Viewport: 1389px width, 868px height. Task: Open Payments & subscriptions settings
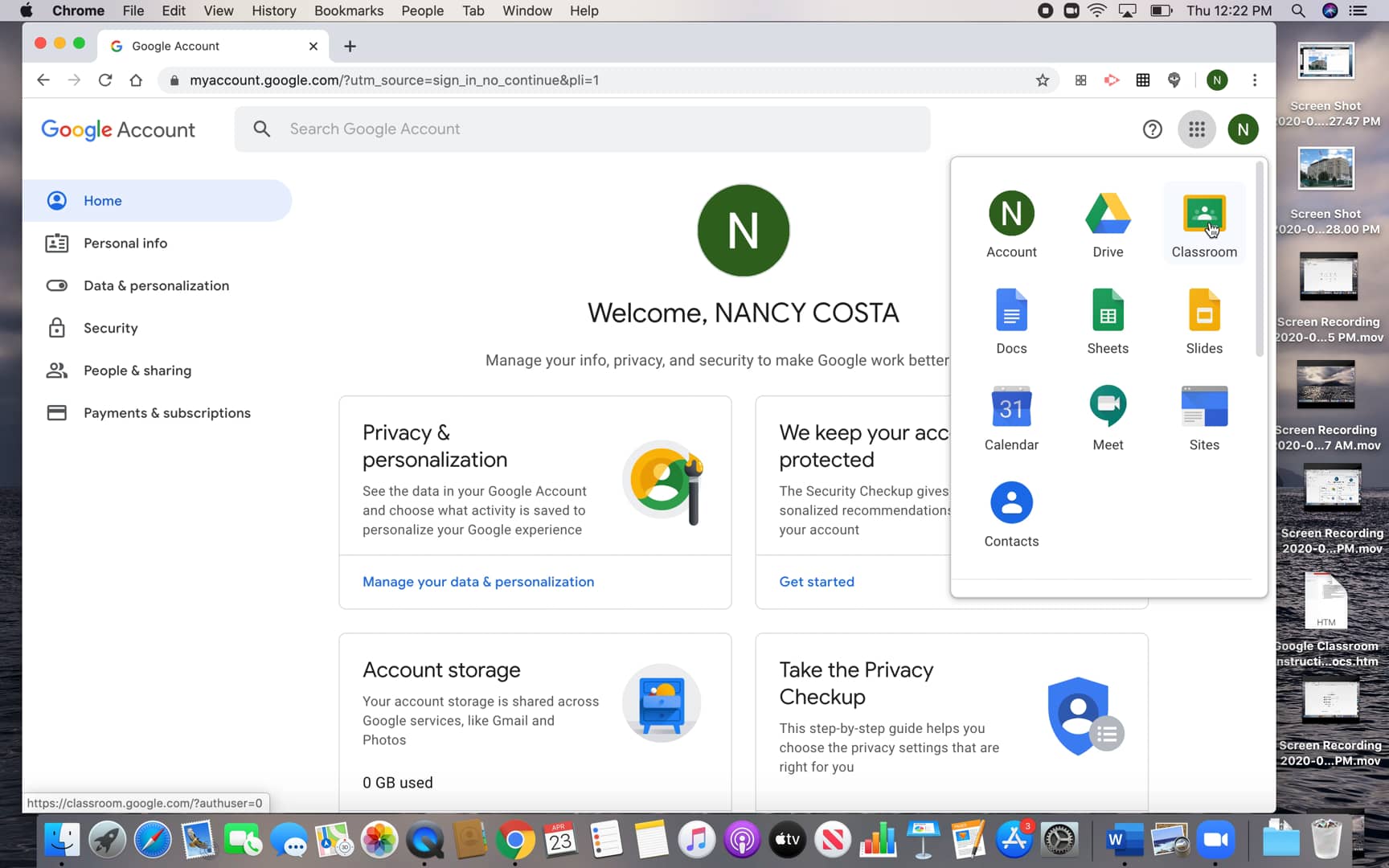(x=166, y=412)
